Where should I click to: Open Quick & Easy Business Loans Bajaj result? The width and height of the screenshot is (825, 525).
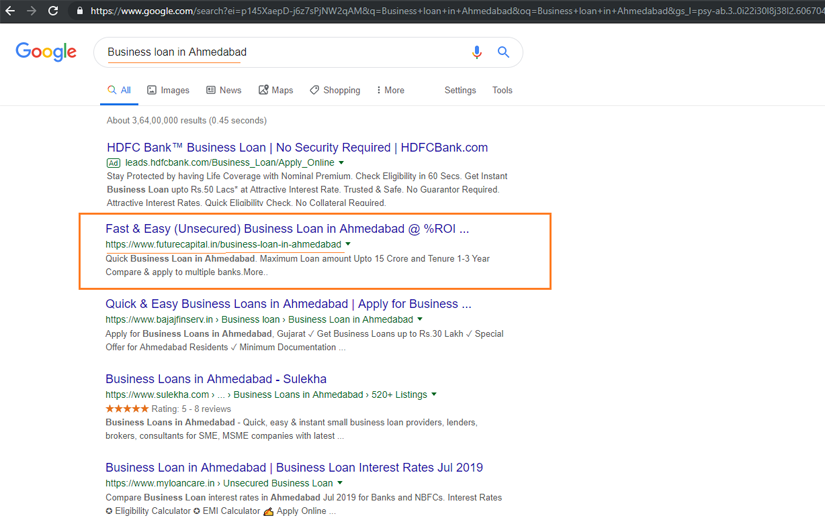point(288,304)
